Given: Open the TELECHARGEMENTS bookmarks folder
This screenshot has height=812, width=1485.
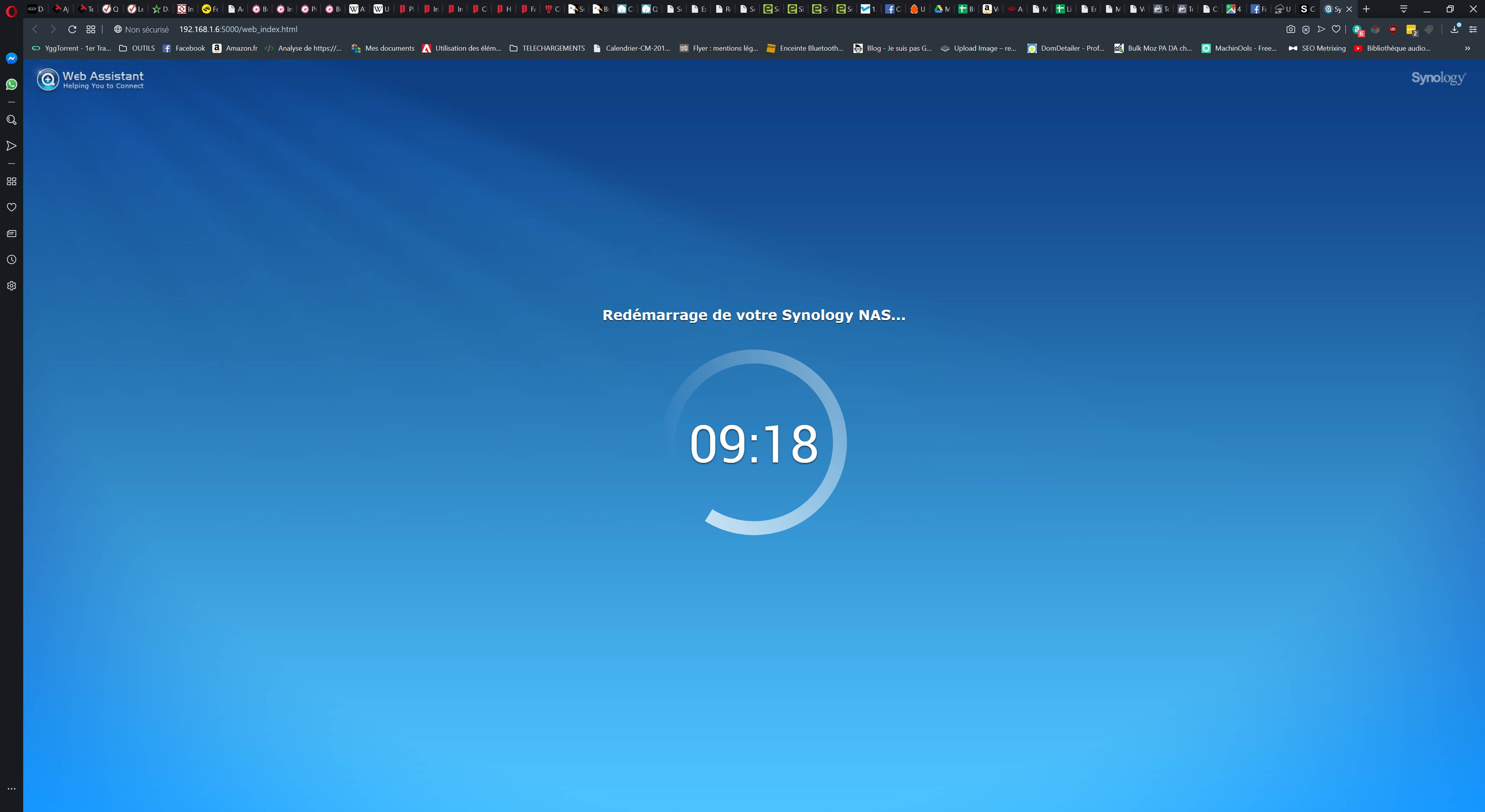Looking at the screenshot, I should coord(547,48).
